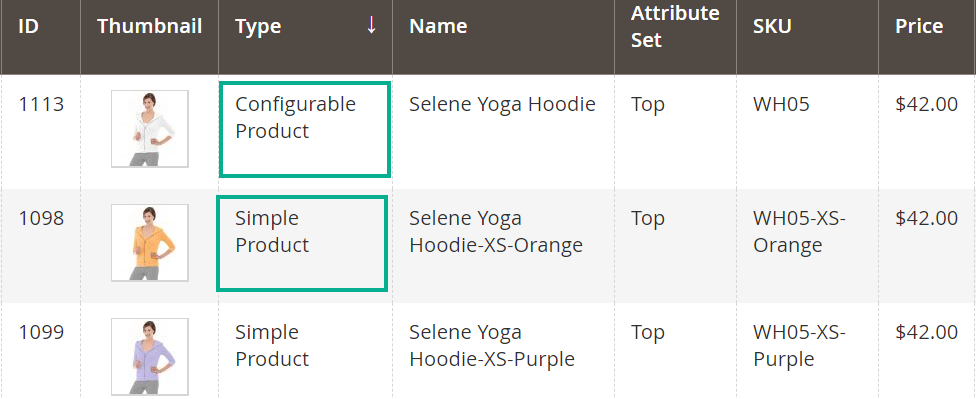Image resolution: width=976 pixels, height=399 pixels.
Task: Open Selene Yoga Hoodie-XS-Orange product row
Action: click(x=496, y=232)
